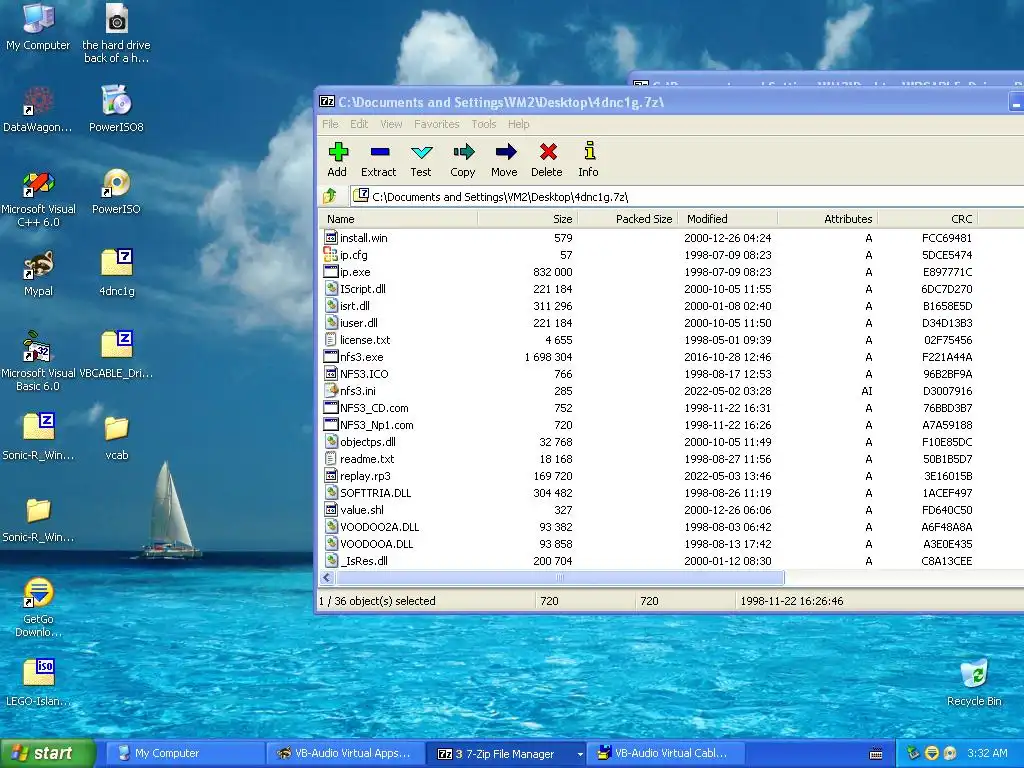Click the horizontal scrollbar left arrow

tap(327, 577)
